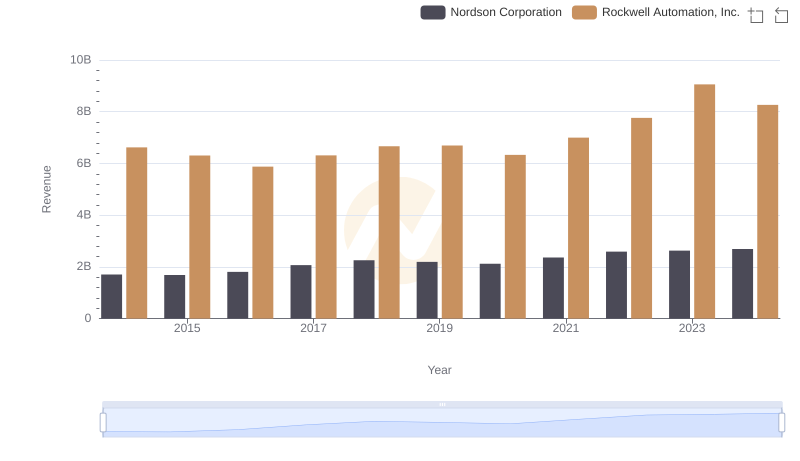Toggle the Nordson Corporation legend label
The height and width of the screenshot is (461, 800).
[x=506, y=12]
